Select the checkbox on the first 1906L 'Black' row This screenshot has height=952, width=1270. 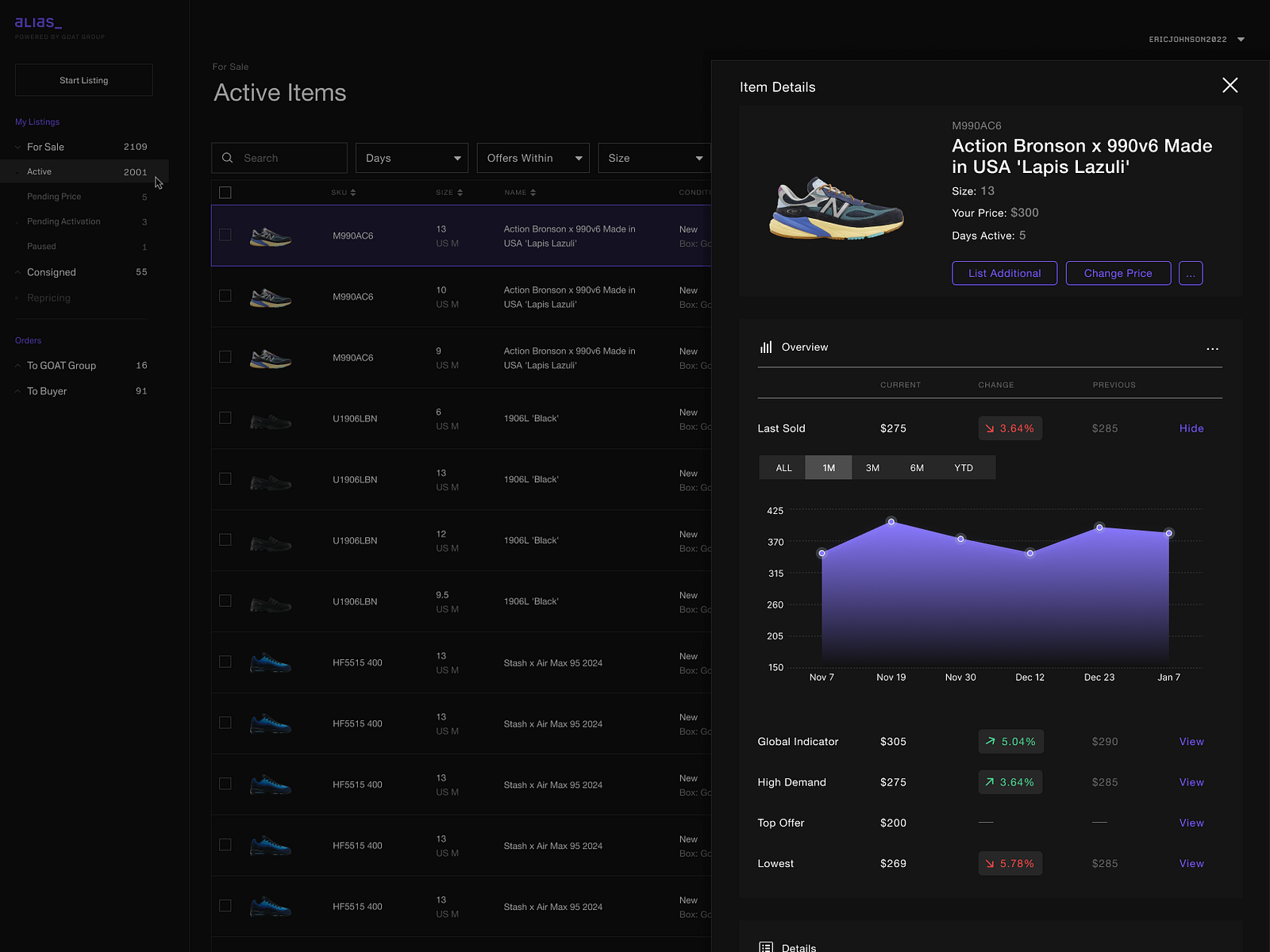coord(225,417)
